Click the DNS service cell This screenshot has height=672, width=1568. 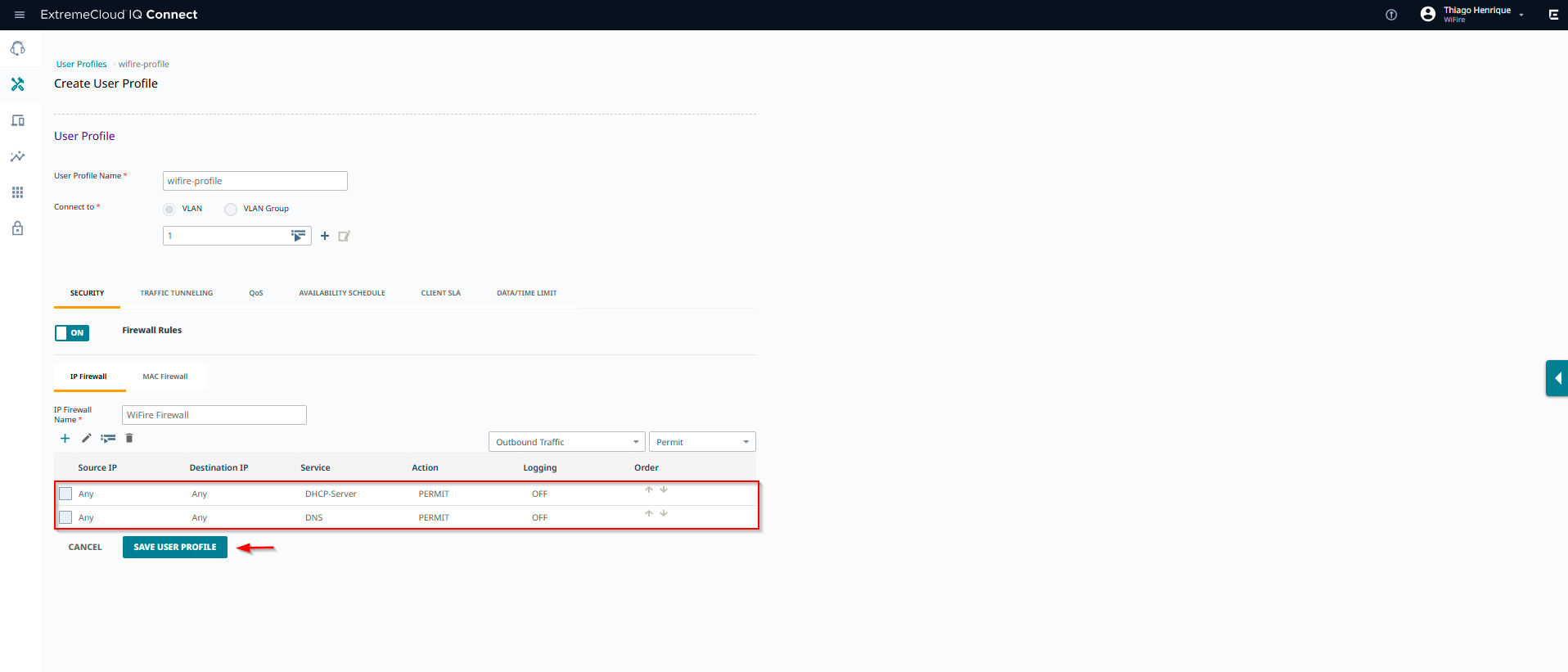coord(314,517)
